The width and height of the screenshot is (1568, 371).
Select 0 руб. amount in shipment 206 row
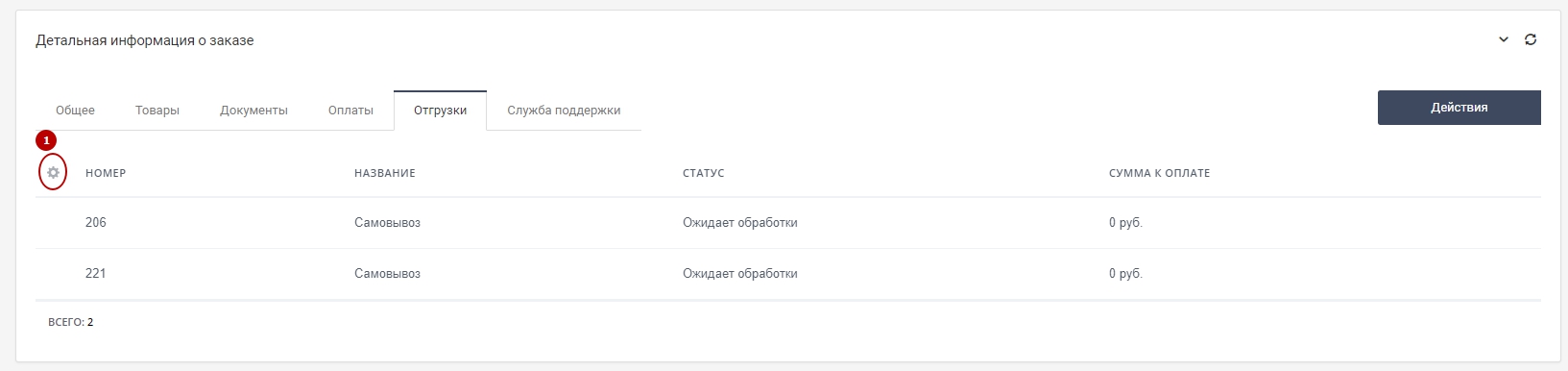pyautogui.click(x=1125, y=222)
